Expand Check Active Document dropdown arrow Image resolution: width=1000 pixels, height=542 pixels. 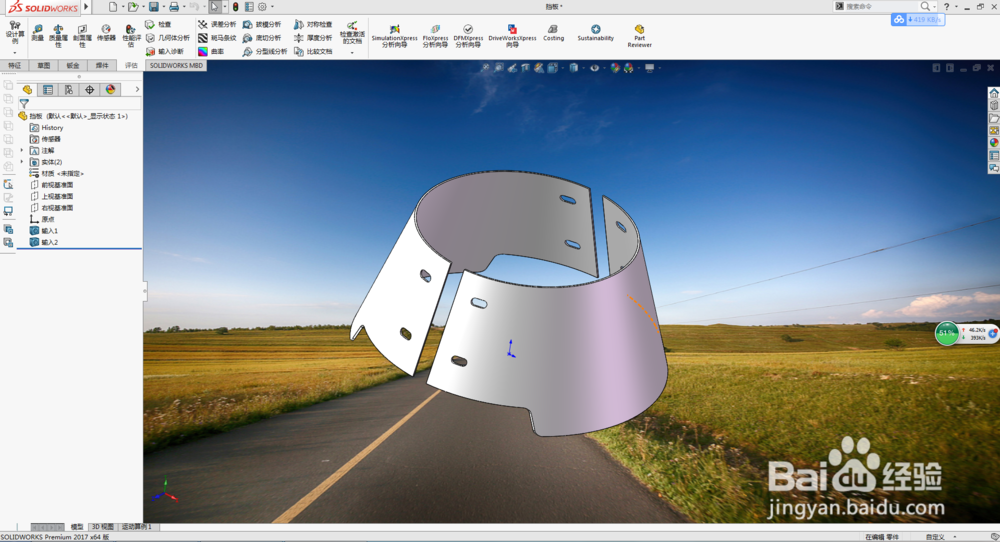pos(352,52)
